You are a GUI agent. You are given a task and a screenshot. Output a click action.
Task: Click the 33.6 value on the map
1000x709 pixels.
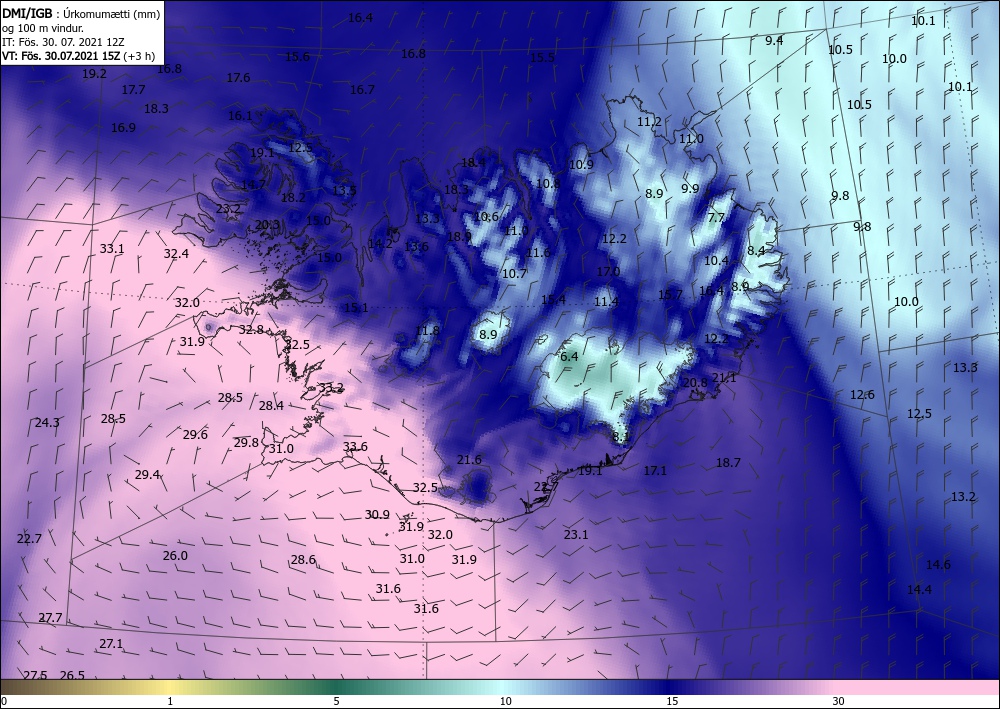coord(355,446)
